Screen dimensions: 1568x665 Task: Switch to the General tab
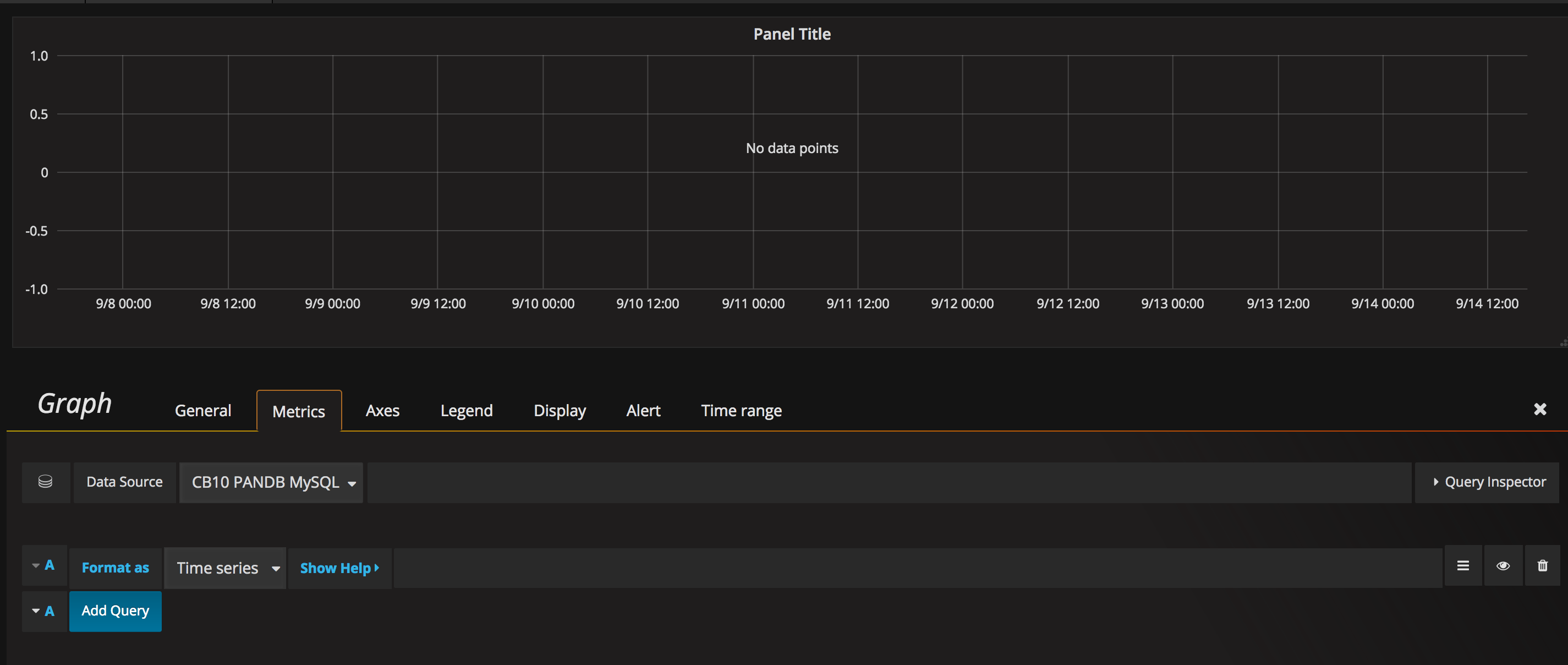pos(202,411)
